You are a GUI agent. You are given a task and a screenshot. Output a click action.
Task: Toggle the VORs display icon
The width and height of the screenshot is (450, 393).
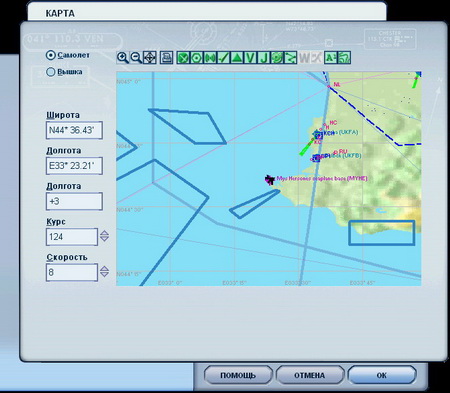coord(196,58)
